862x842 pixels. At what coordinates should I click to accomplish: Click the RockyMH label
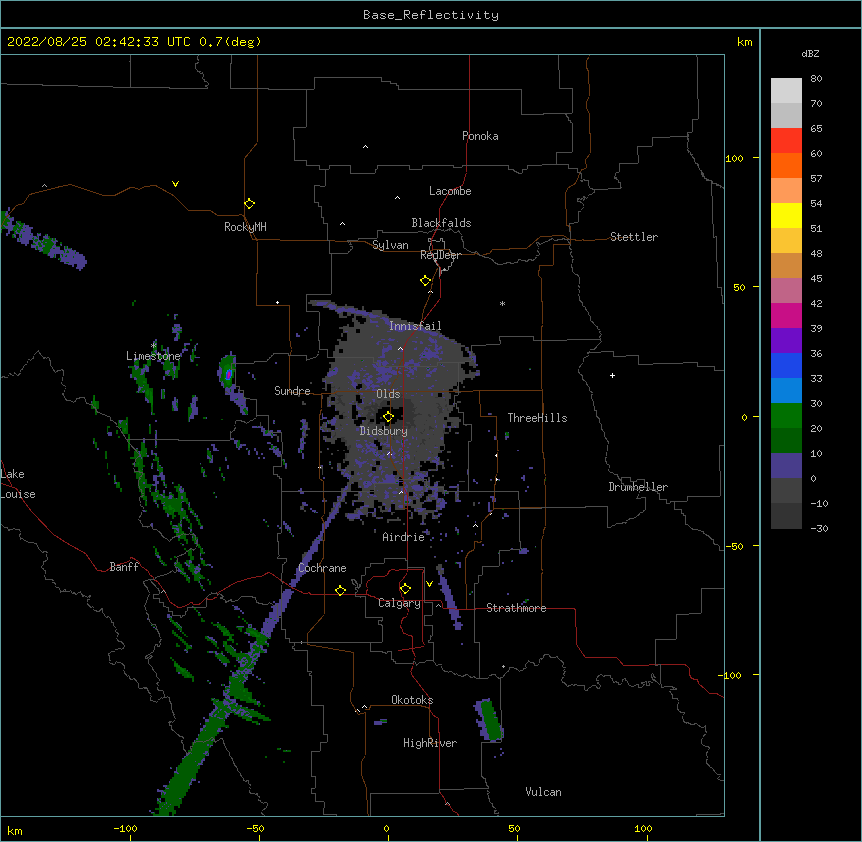[245, 227]
